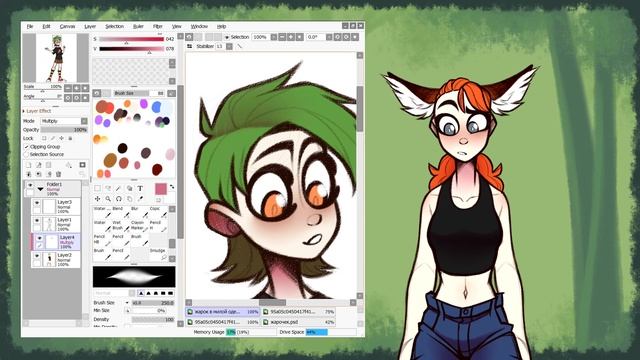Switch to the document tab showing 79%
The height and width of the screenshot is (360, 640).
[x=299, y=312]
